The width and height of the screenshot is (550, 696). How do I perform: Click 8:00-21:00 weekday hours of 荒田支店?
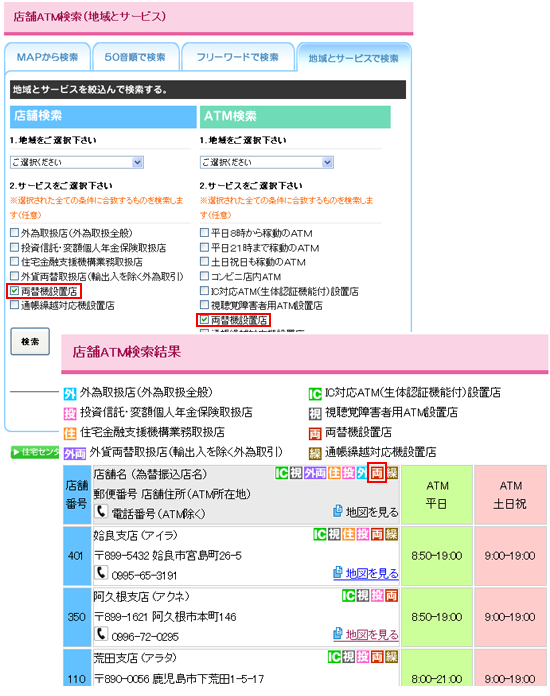coord(437,679)
